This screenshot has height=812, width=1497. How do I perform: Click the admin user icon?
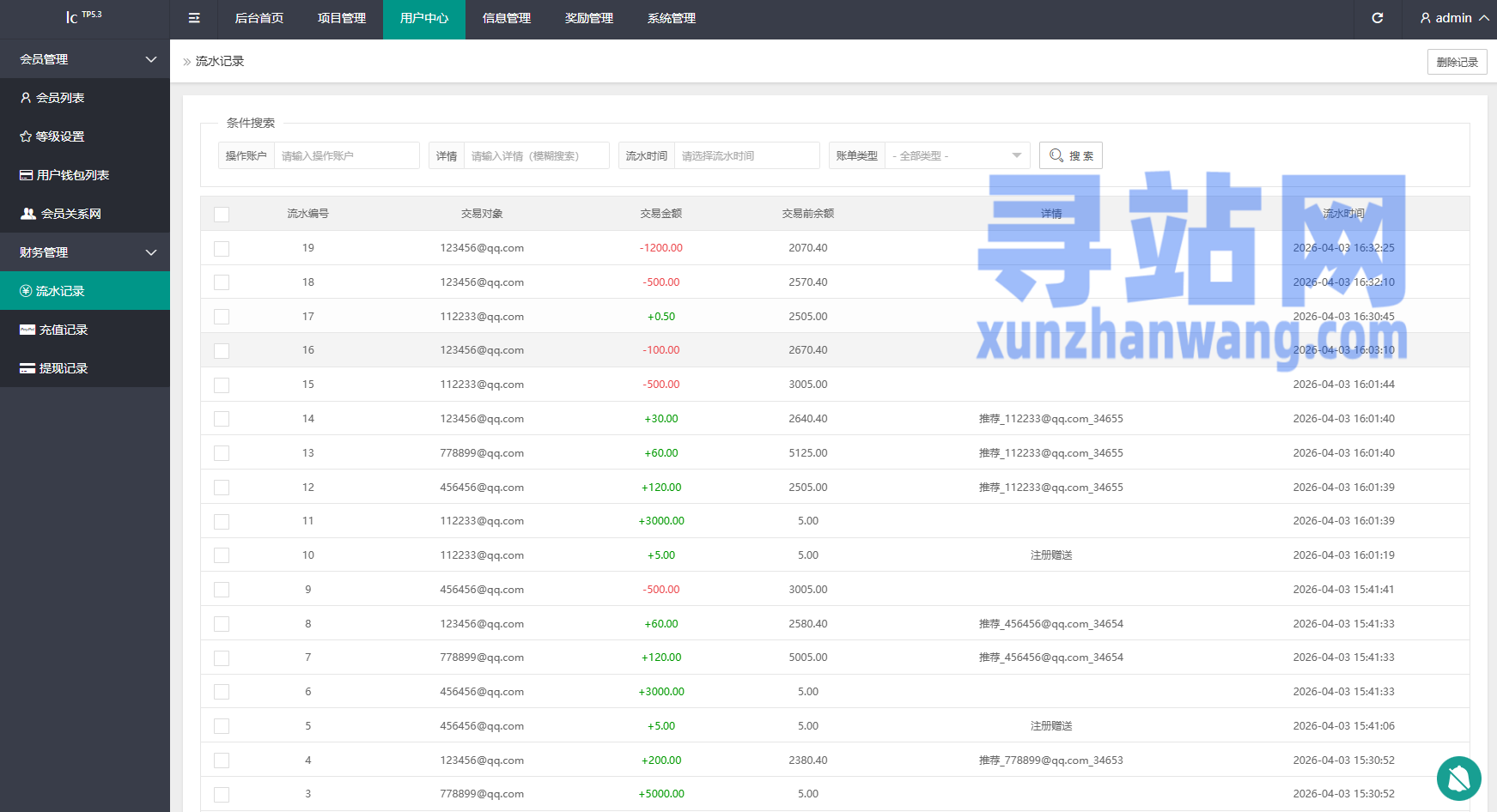pos(1426,18)
